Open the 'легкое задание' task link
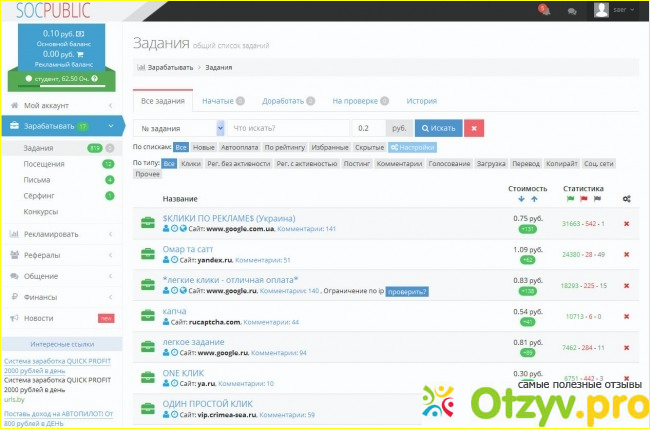Viewport: 650px width, 429px height. 193,342
